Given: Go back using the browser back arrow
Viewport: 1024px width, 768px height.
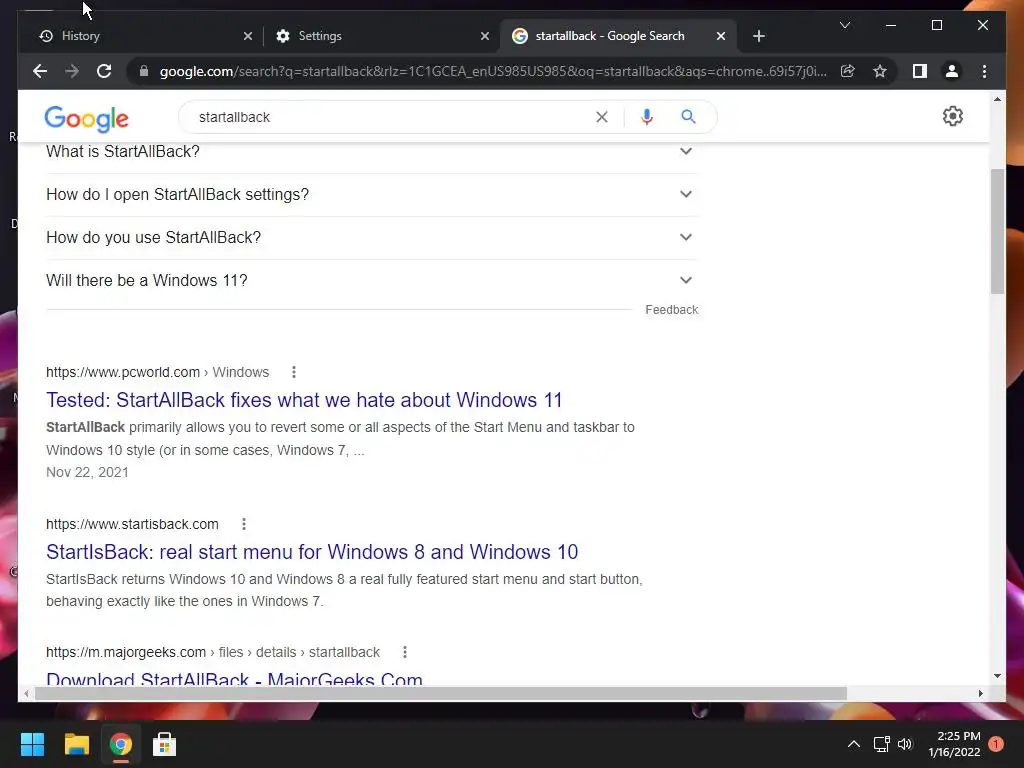Looking at the screenshot, I should [x=40, y=71].
